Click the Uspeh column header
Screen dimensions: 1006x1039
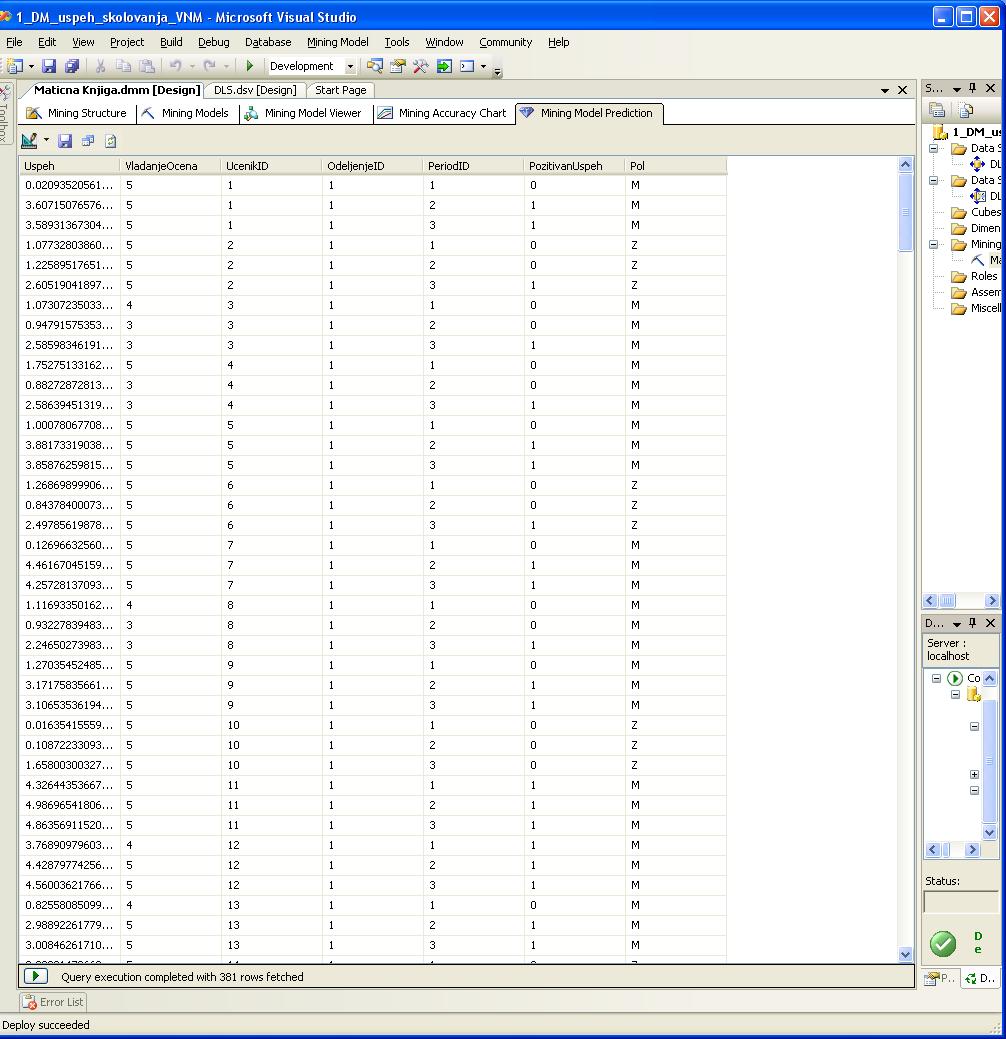(70, 166)
